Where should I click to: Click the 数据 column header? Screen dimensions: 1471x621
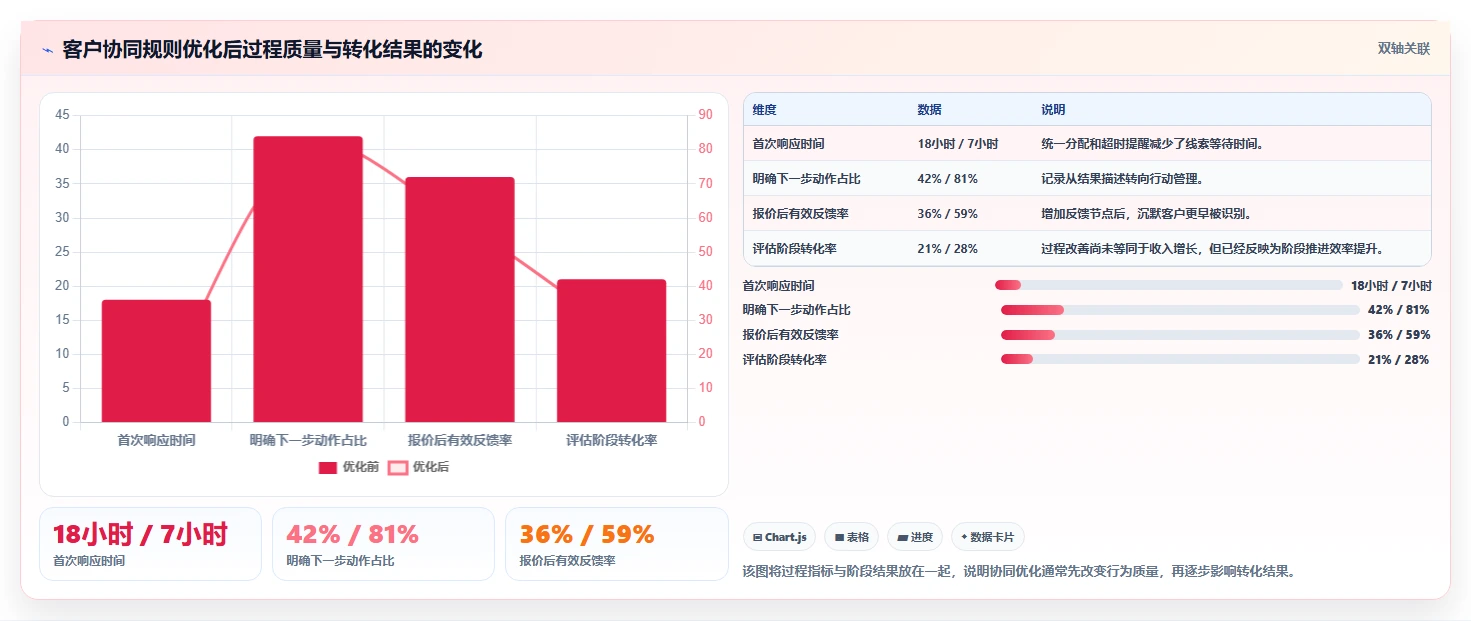tap(929, 110)
